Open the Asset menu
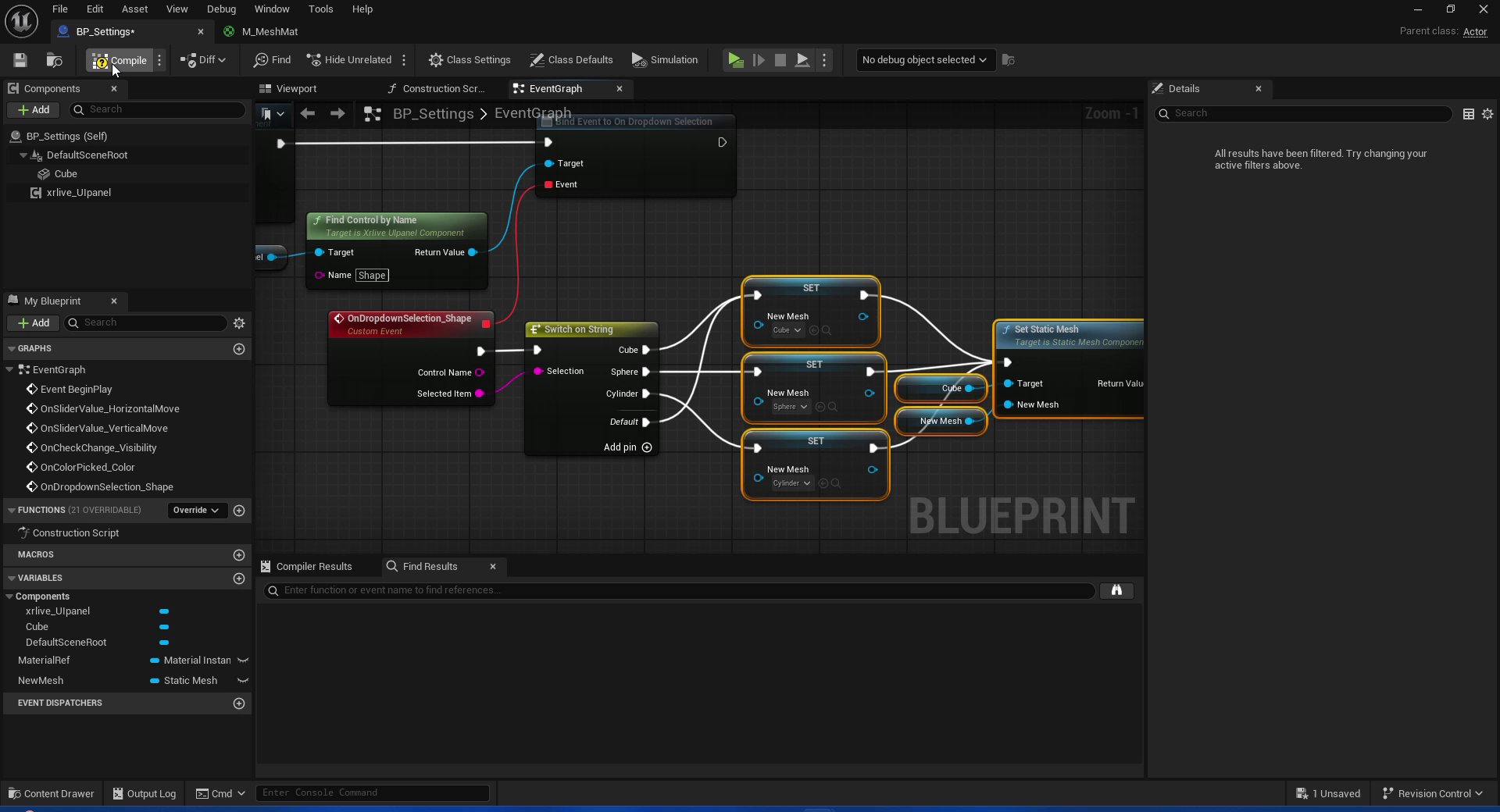This screenshot has height=812, width=1500. coord(134,9)
